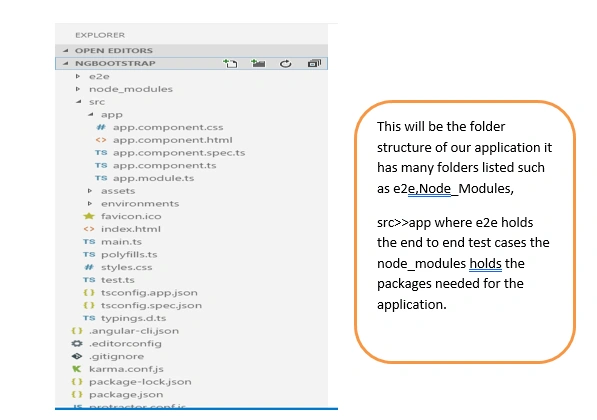The width and height of the screenshot is (597, 420).
Task: Expand the node_modules folder arrow
Action: (78, 89)
